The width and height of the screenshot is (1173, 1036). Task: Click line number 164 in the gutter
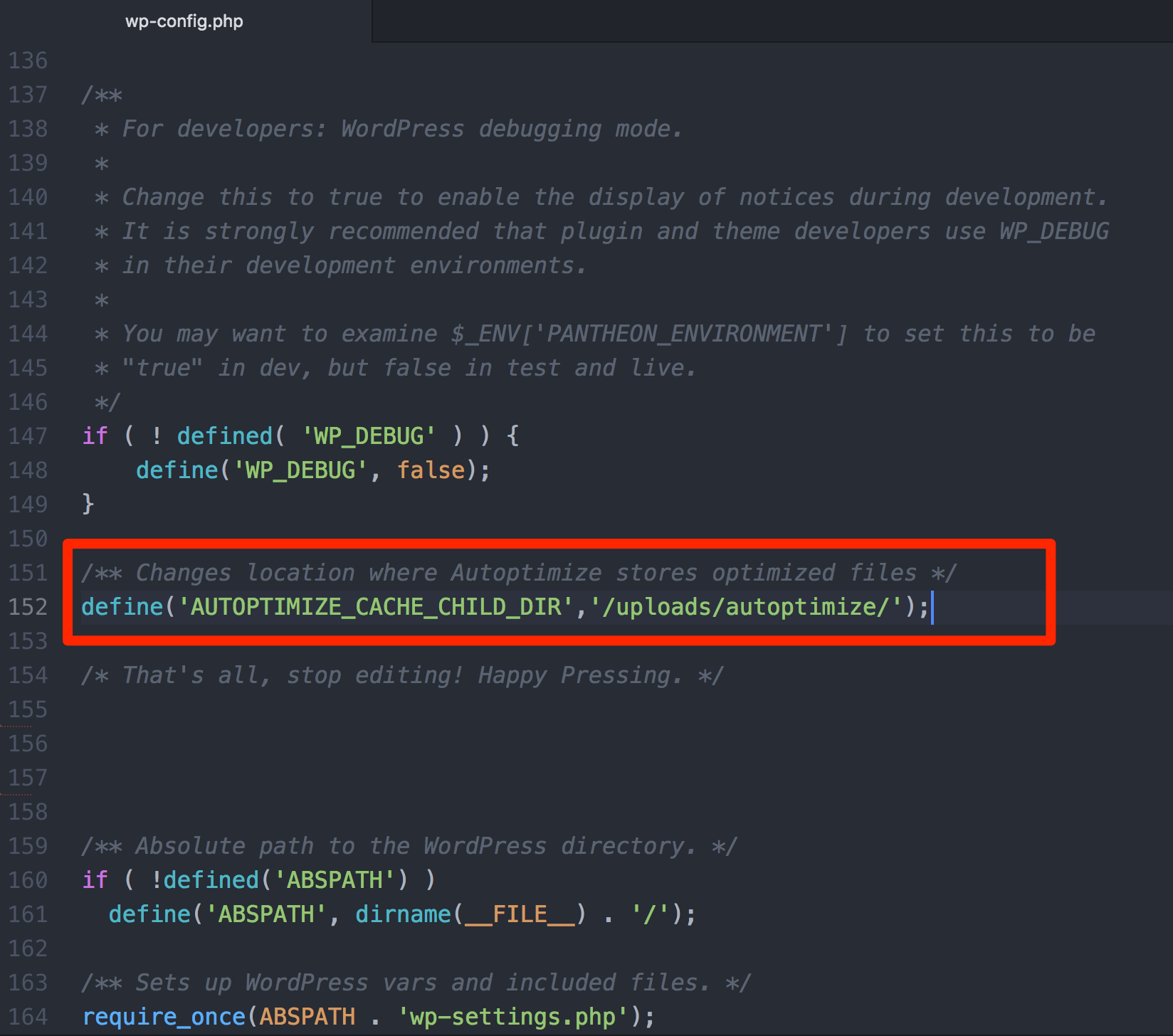pyautogui.click(x=28, y=1016)
